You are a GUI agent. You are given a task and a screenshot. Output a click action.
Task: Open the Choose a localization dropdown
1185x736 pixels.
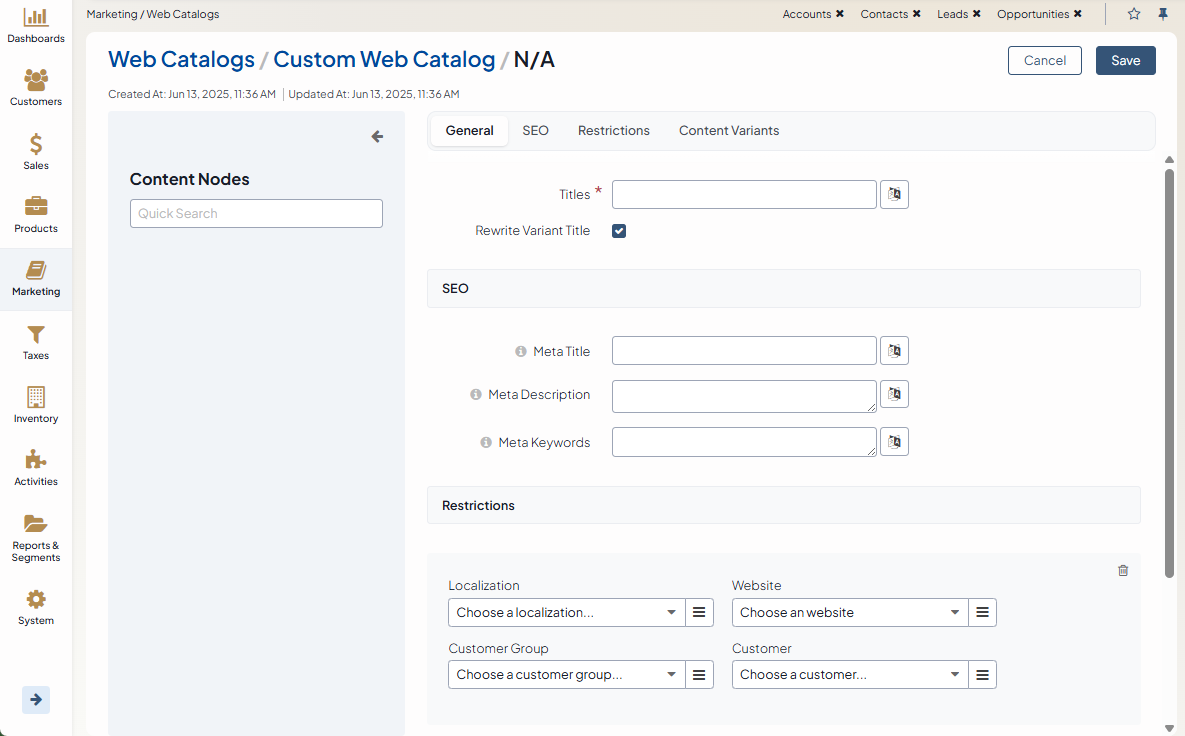566,612
